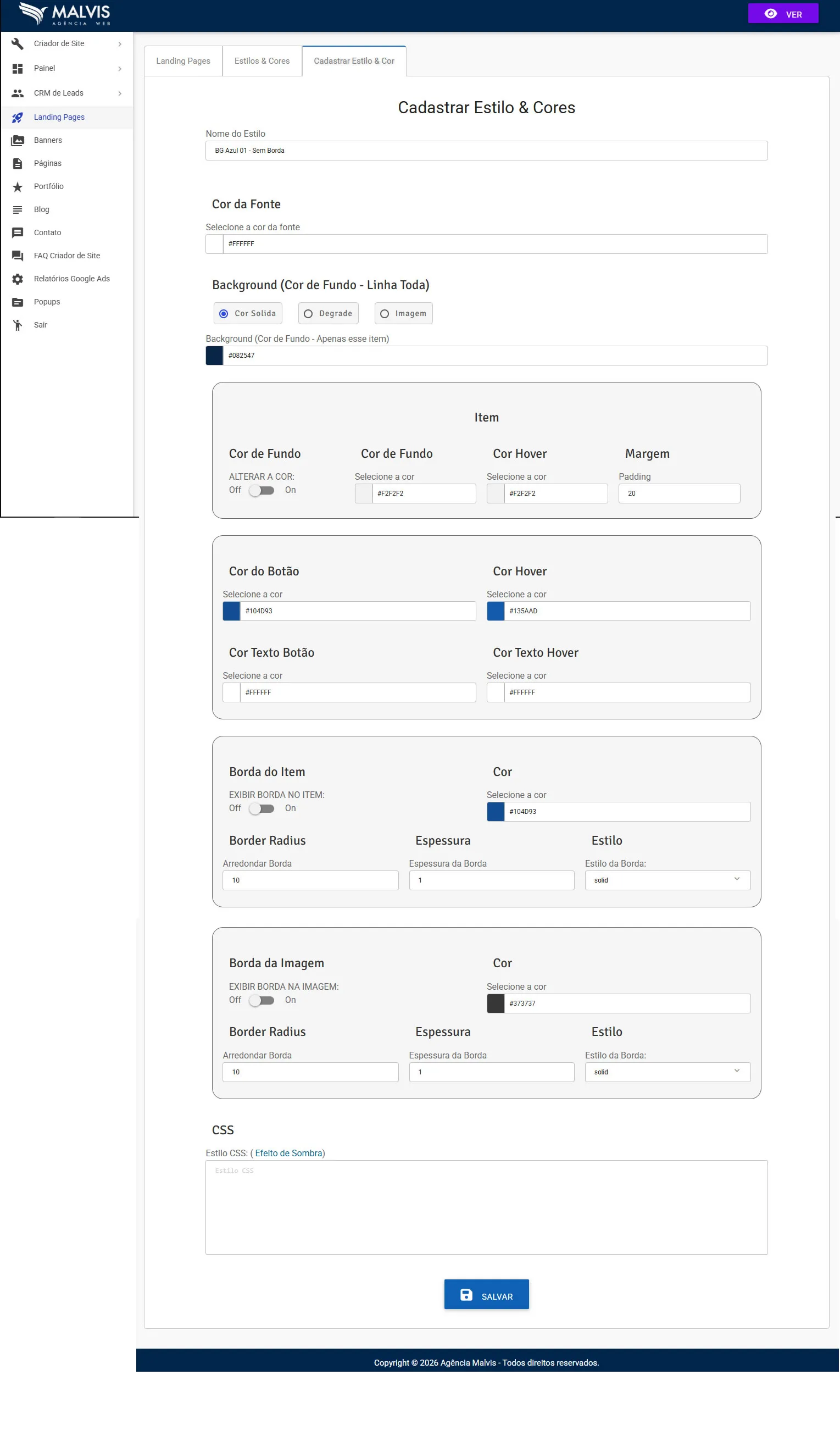The height and width of the screenshot is (1436, 840).
Task: Switch to the Estilos & Cores tab
Action: pyautogui.click(x=262, y=61)
